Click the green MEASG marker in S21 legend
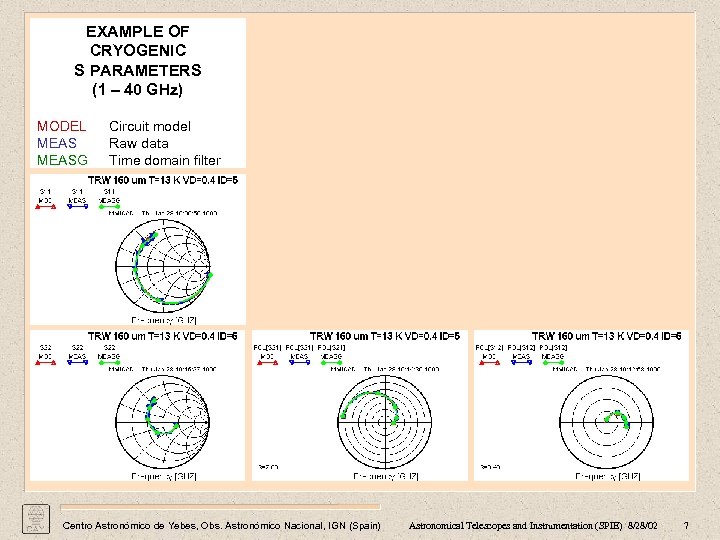This screenshot has height=540, width=720. [331, 363]
